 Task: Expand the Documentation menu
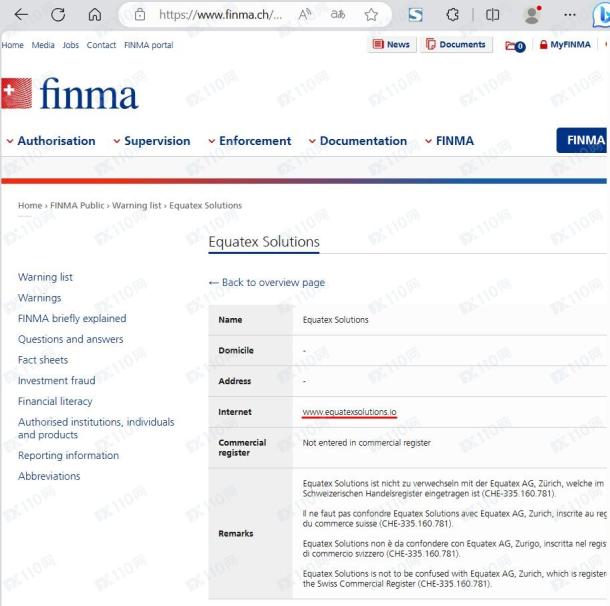coord(358,141)
